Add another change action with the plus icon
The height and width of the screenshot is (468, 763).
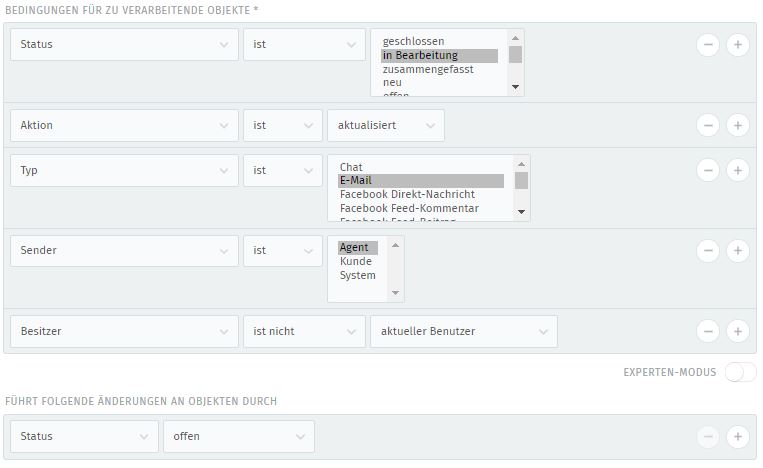click(738, 436)
